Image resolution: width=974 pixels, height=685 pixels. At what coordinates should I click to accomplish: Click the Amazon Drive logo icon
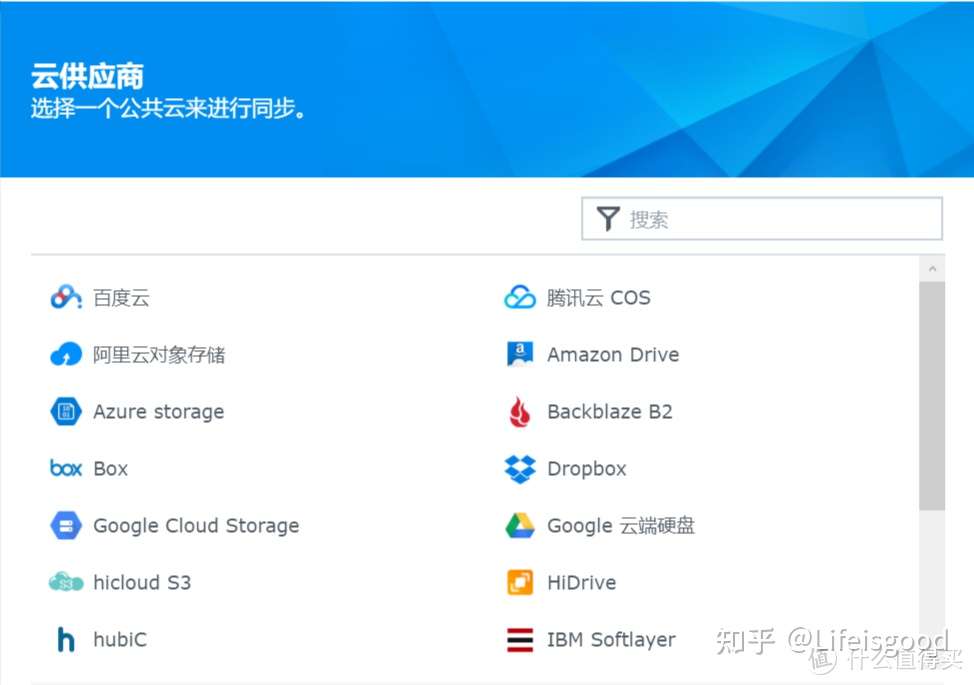[520, 355]
